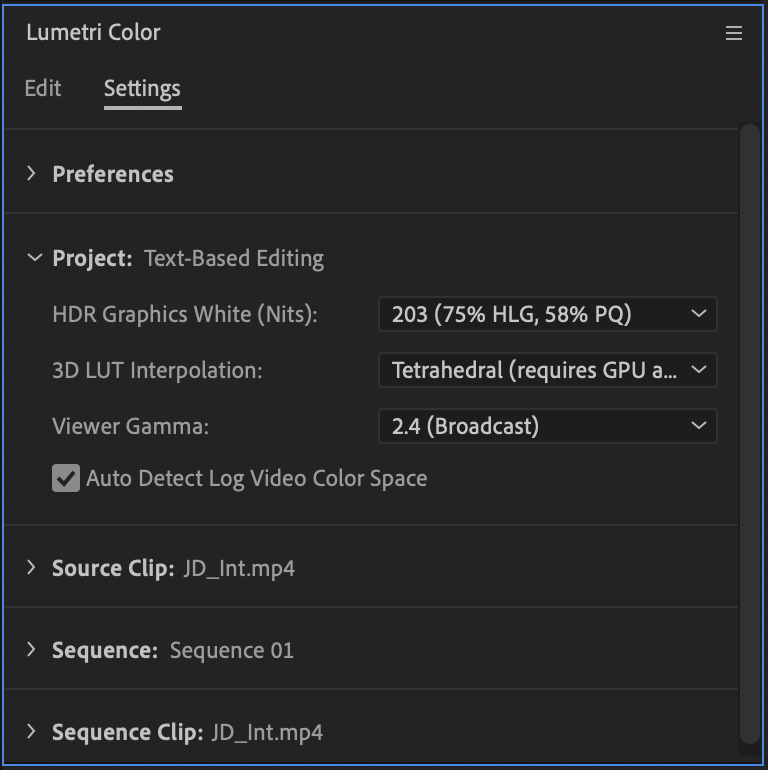This screenshot has height=770, width=768.
Task: Expand the Sequence Clip section chevron
Action: tap(32, 732)
